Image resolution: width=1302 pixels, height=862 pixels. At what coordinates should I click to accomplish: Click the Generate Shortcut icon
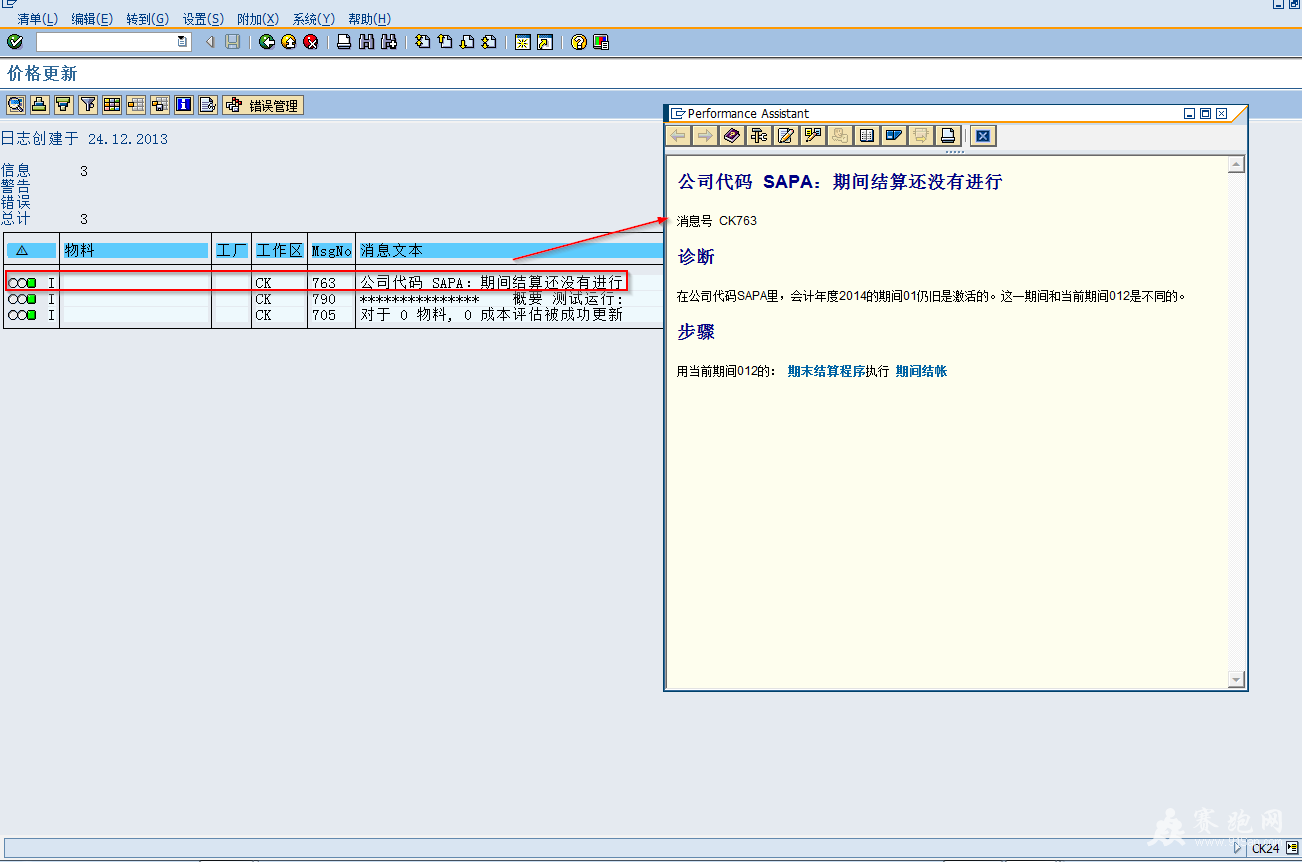coord(544,42)
